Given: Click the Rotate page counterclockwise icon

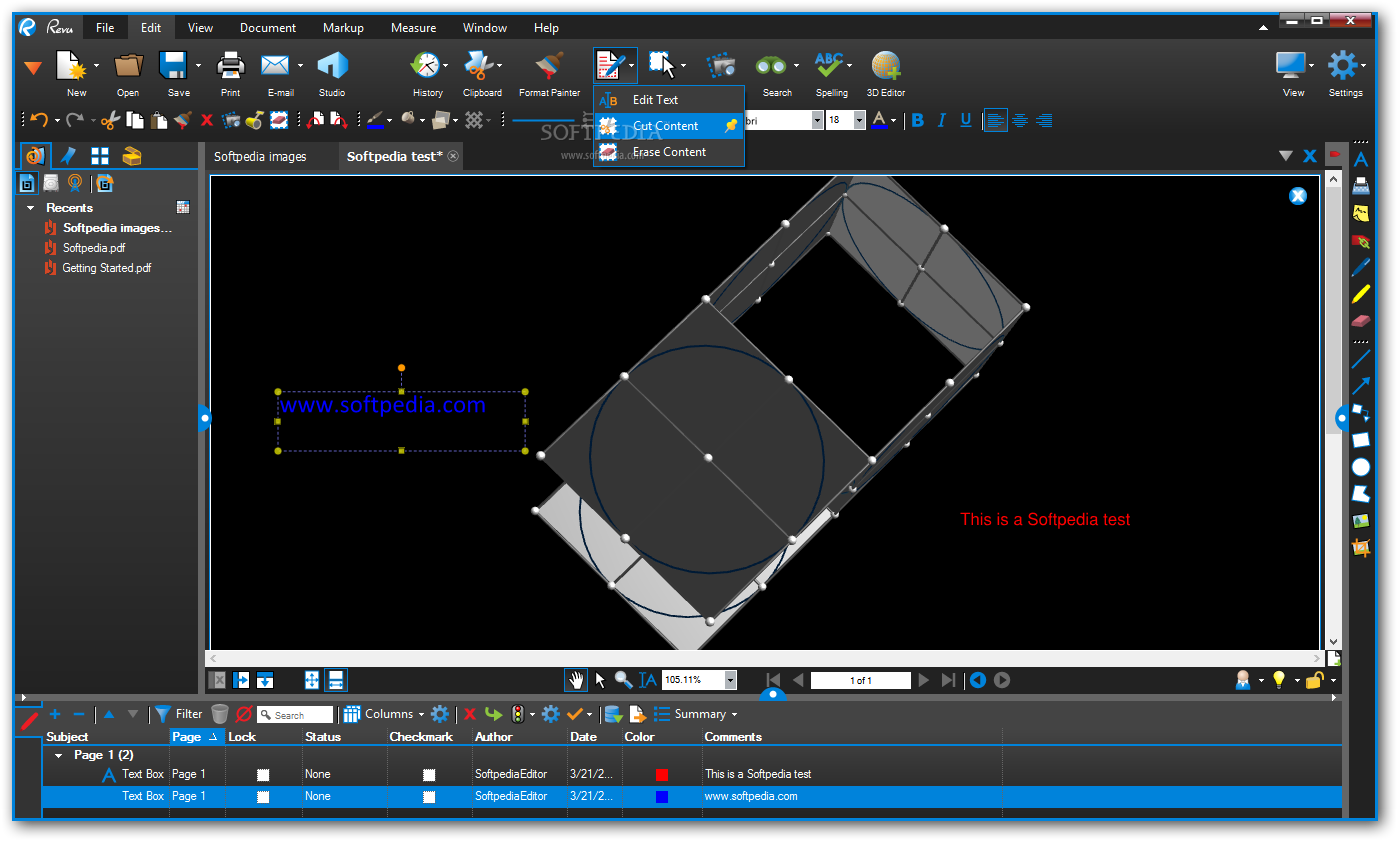Looking at the screenshot, I should 314,120.
